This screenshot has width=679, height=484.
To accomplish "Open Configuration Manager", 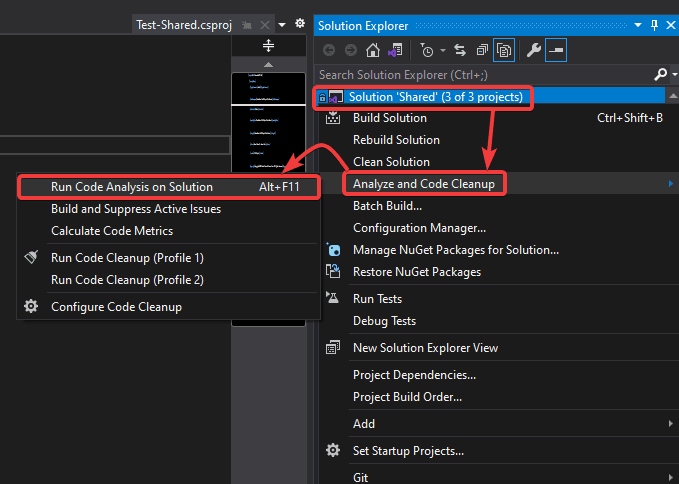I will tap(419, 228).
